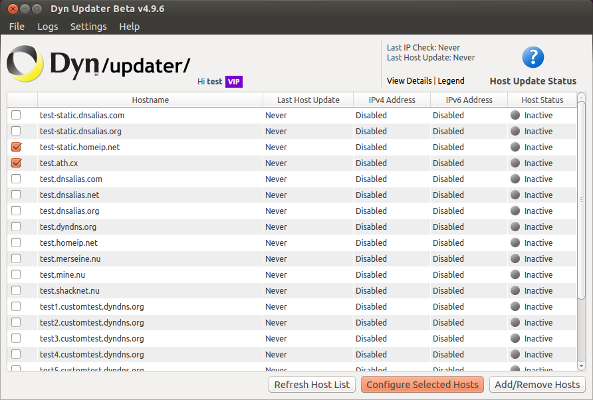Sort by IPv4 Address column header

(x=392, y=100)
